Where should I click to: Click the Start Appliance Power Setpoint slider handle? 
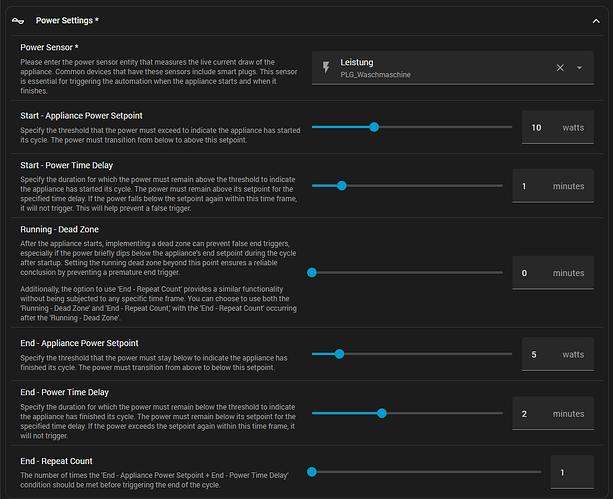(x=374, y=127)
